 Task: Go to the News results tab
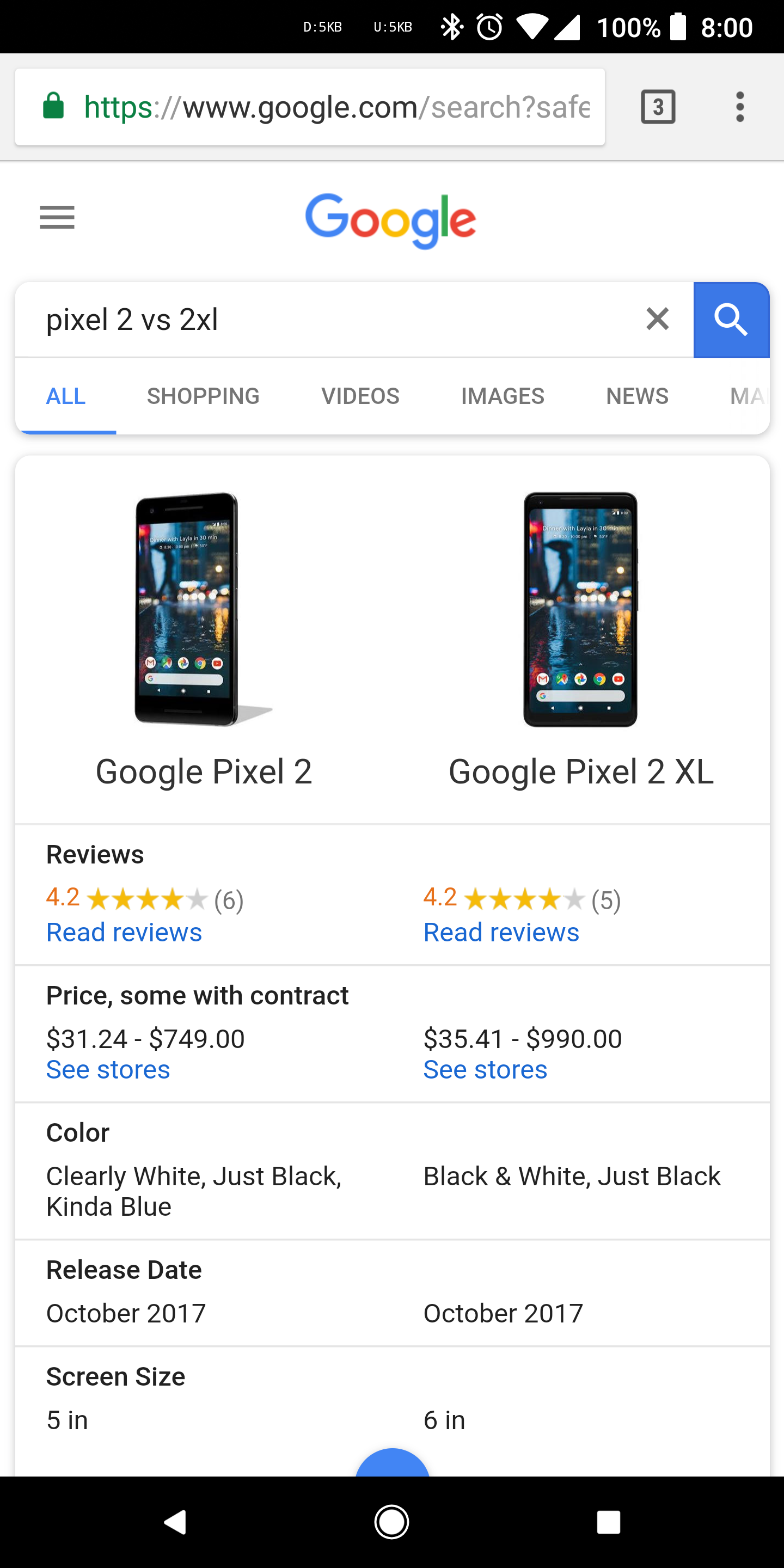point(636,396)
